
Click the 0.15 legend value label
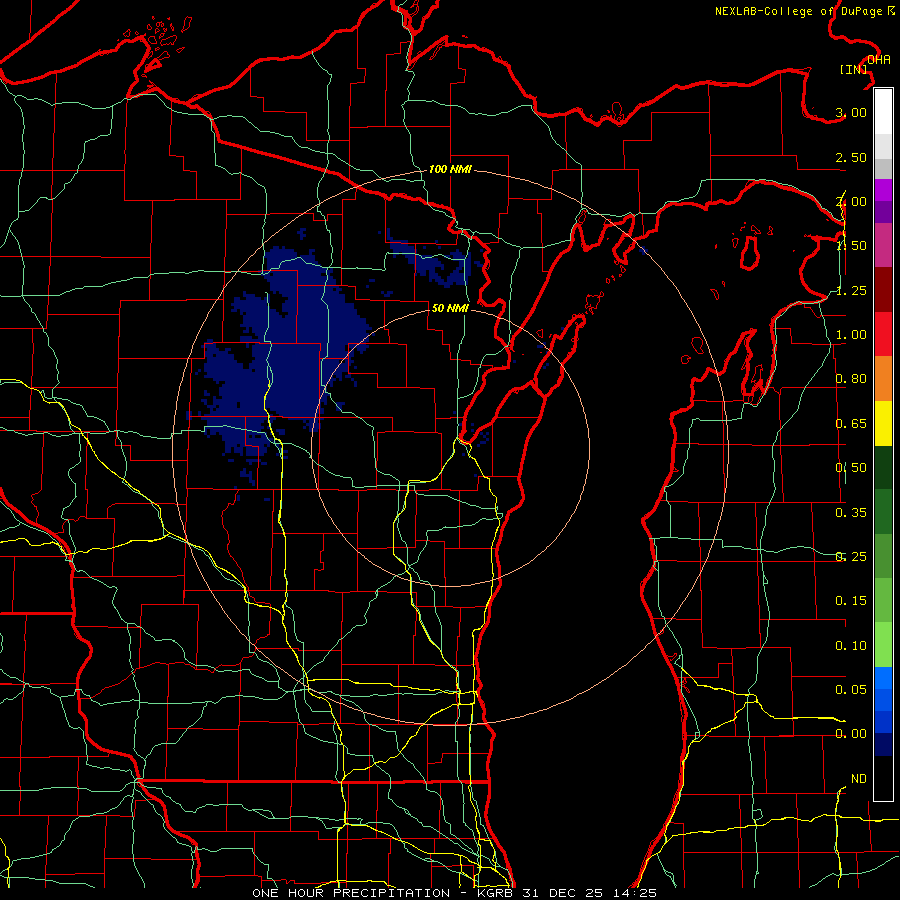pyautogui.click(x=851, y=601)
